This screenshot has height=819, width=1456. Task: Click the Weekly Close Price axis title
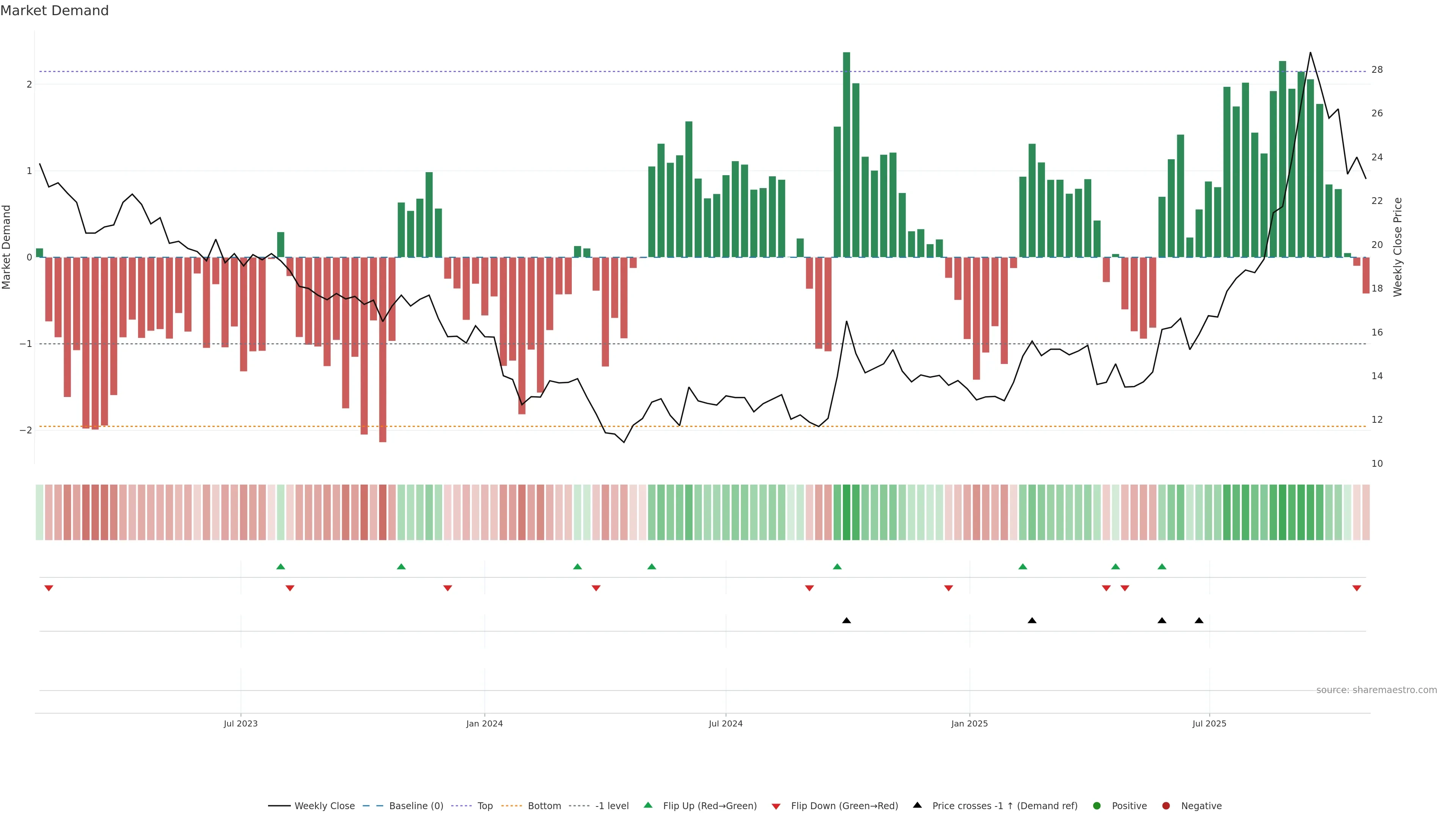coord(1398,247)
